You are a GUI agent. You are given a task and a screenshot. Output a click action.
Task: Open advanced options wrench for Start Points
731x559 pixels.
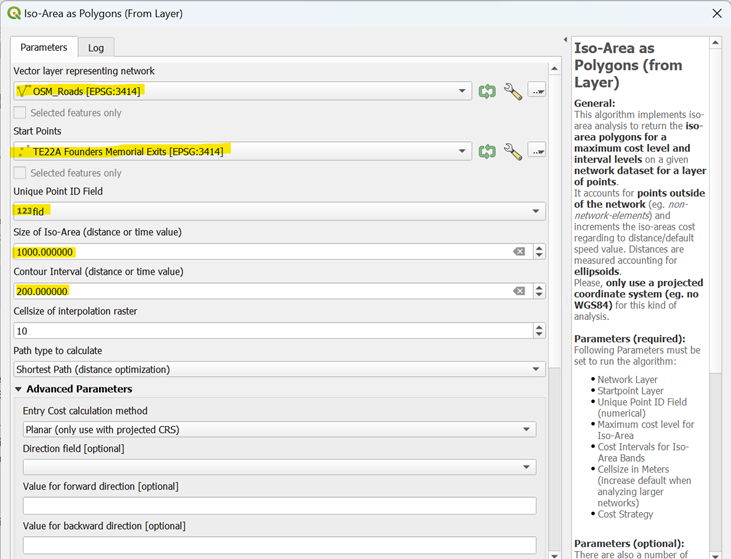(x=513, y=151)
